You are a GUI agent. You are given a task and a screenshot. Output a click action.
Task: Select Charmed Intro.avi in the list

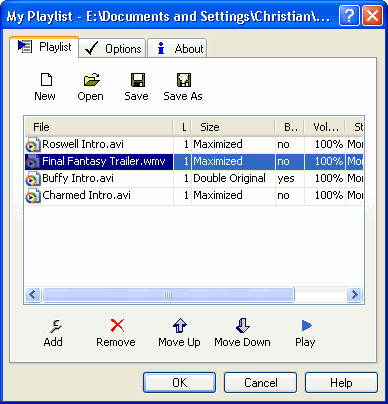86,195
